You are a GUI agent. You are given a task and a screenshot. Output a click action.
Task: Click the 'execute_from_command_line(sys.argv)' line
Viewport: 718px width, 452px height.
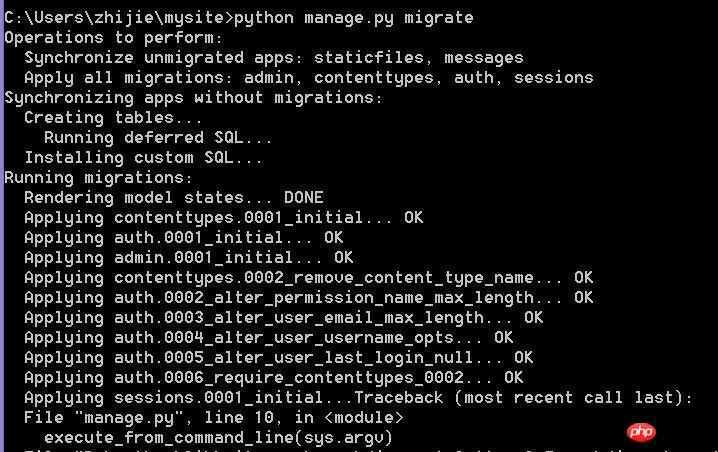218,437
